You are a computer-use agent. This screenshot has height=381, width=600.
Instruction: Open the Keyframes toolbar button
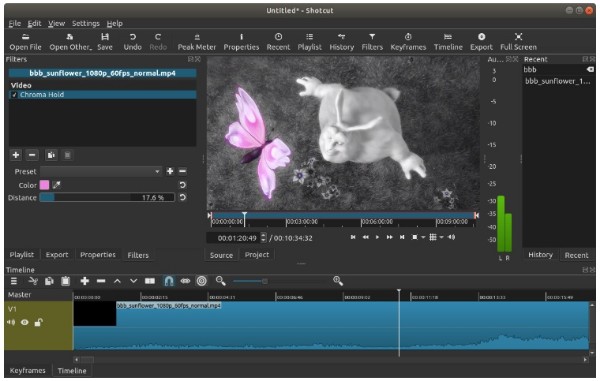pos(408,42)
